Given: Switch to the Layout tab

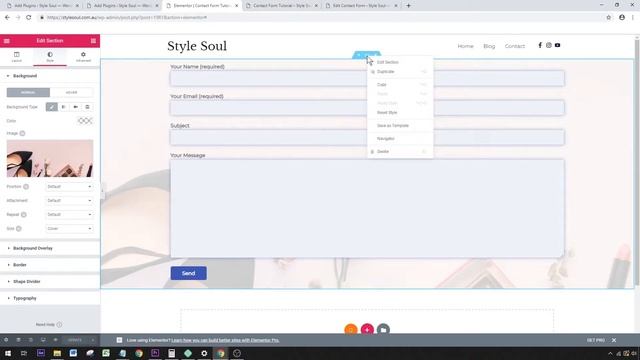Looking at the screenshot, I should [x=17, y=57].
